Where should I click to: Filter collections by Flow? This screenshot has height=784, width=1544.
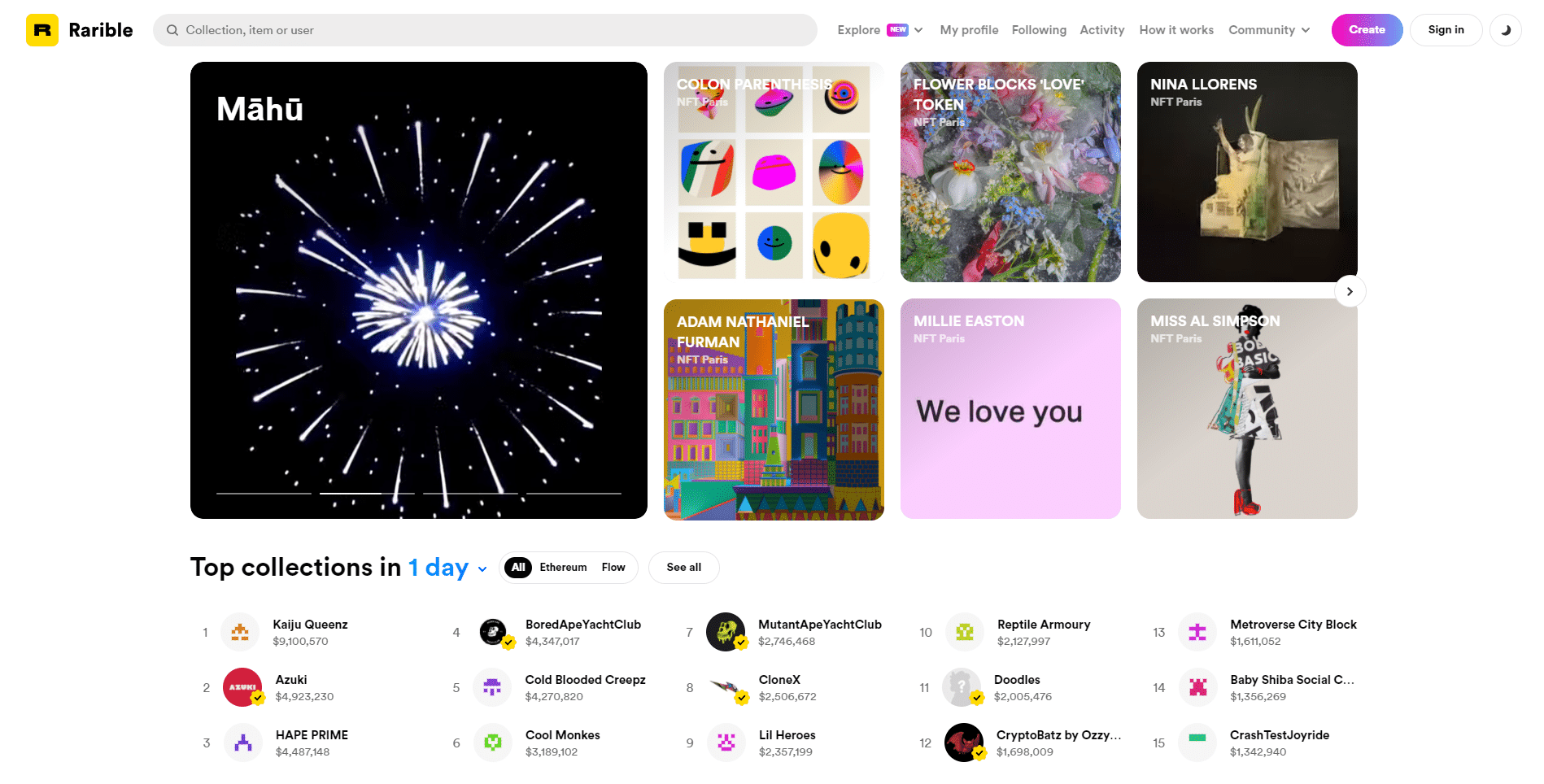click(x=613, y=568)
